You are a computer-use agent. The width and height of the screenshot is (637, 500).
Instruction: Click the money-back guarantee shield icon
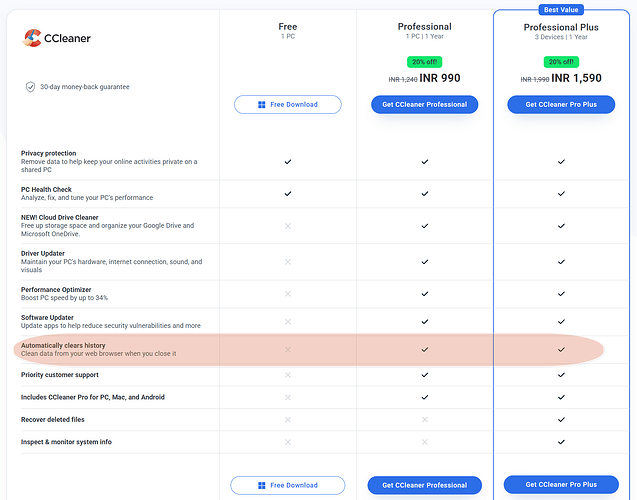tap(30, 87)
